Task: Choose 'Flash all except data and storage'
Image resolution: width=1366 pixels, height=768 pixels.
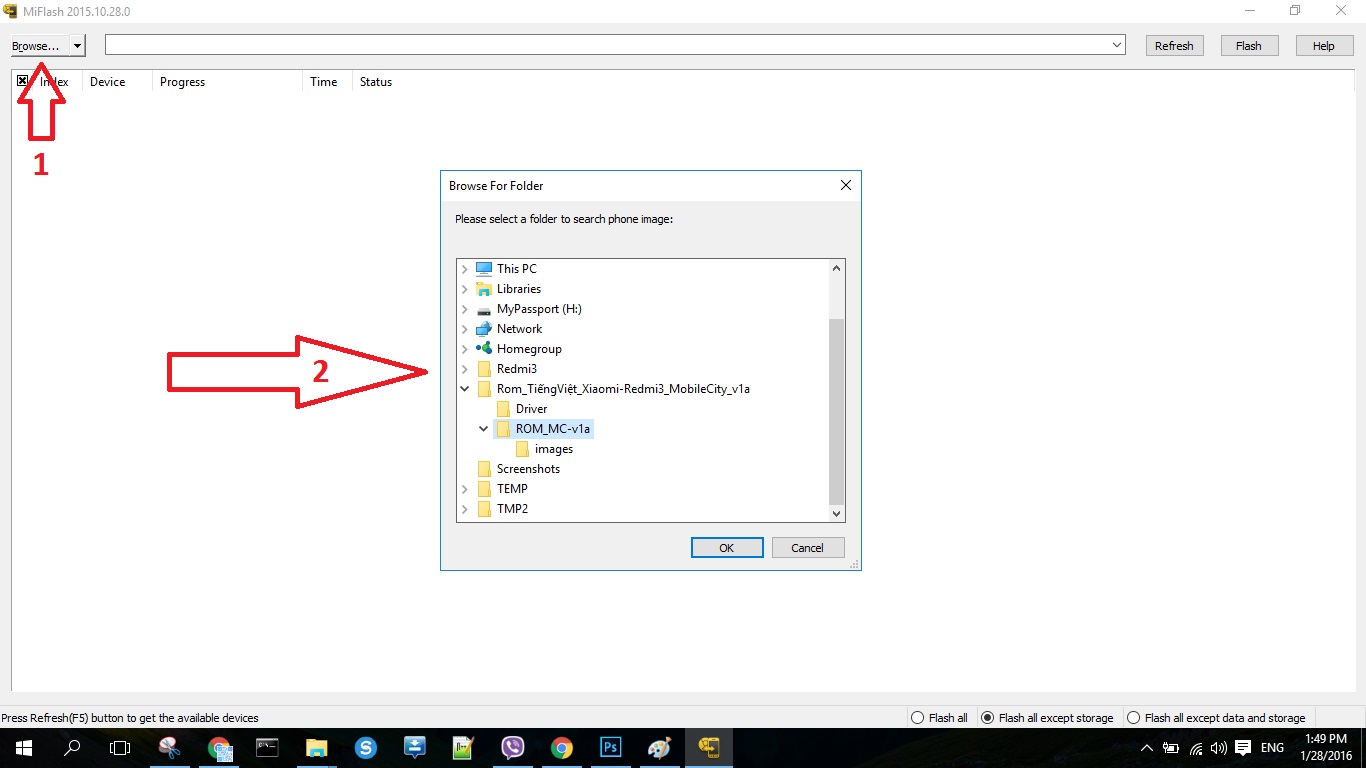Action: 1133,718
